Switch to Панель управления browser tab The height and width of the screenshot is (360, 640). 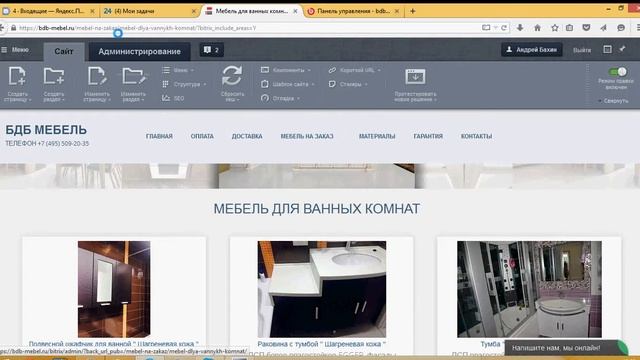pos(352,11)
